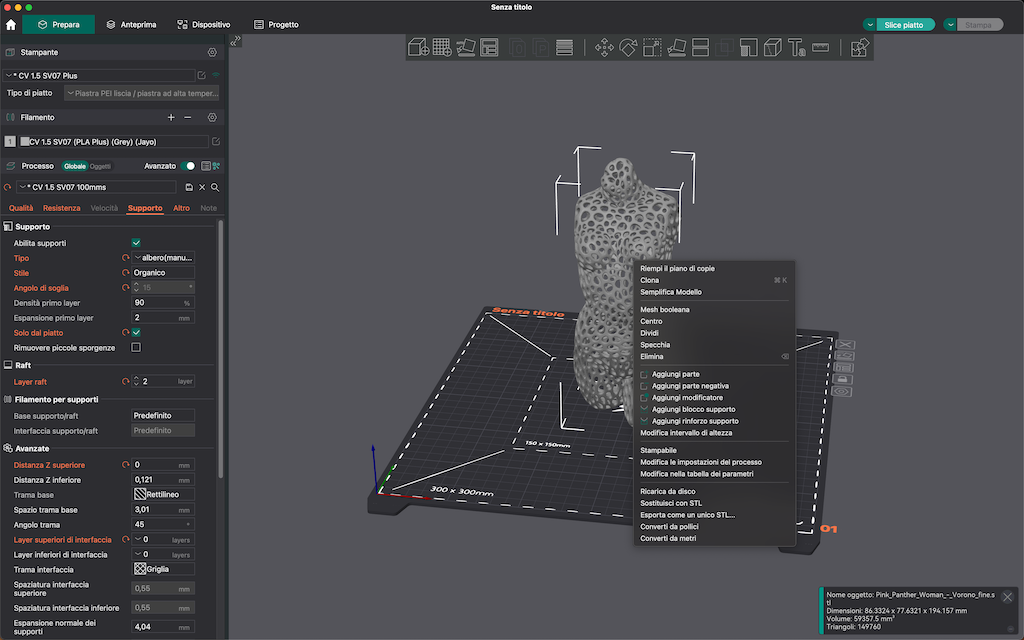Uncheck the Abilita supporti checkbox
The width and height of the screenshot is (1024, 640).
click(136, 243)
